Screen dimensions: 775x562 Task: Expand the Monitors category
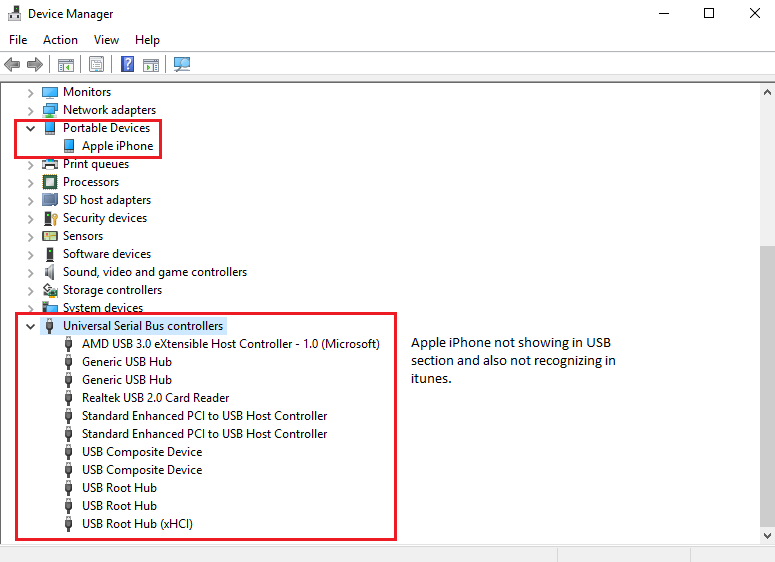(30, 92)
